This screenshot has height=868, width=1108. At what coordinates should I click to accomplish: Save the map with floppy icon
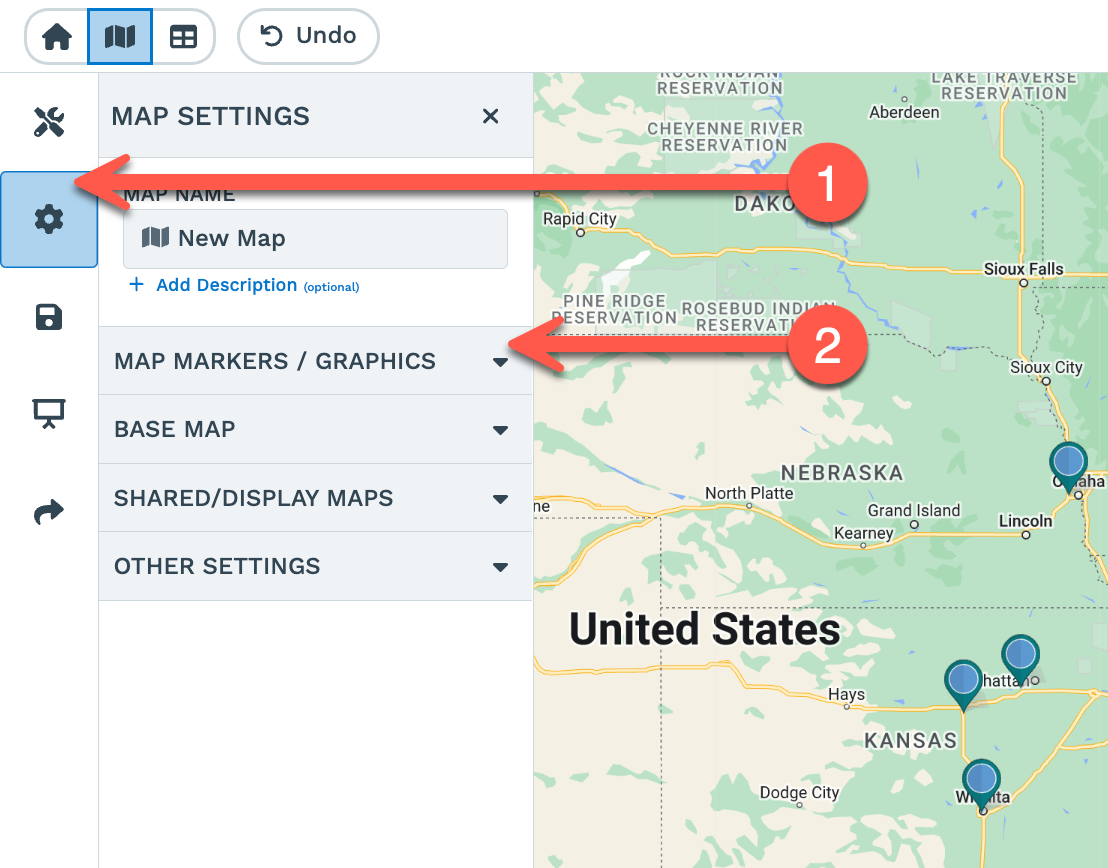click(x=49, y=317)
